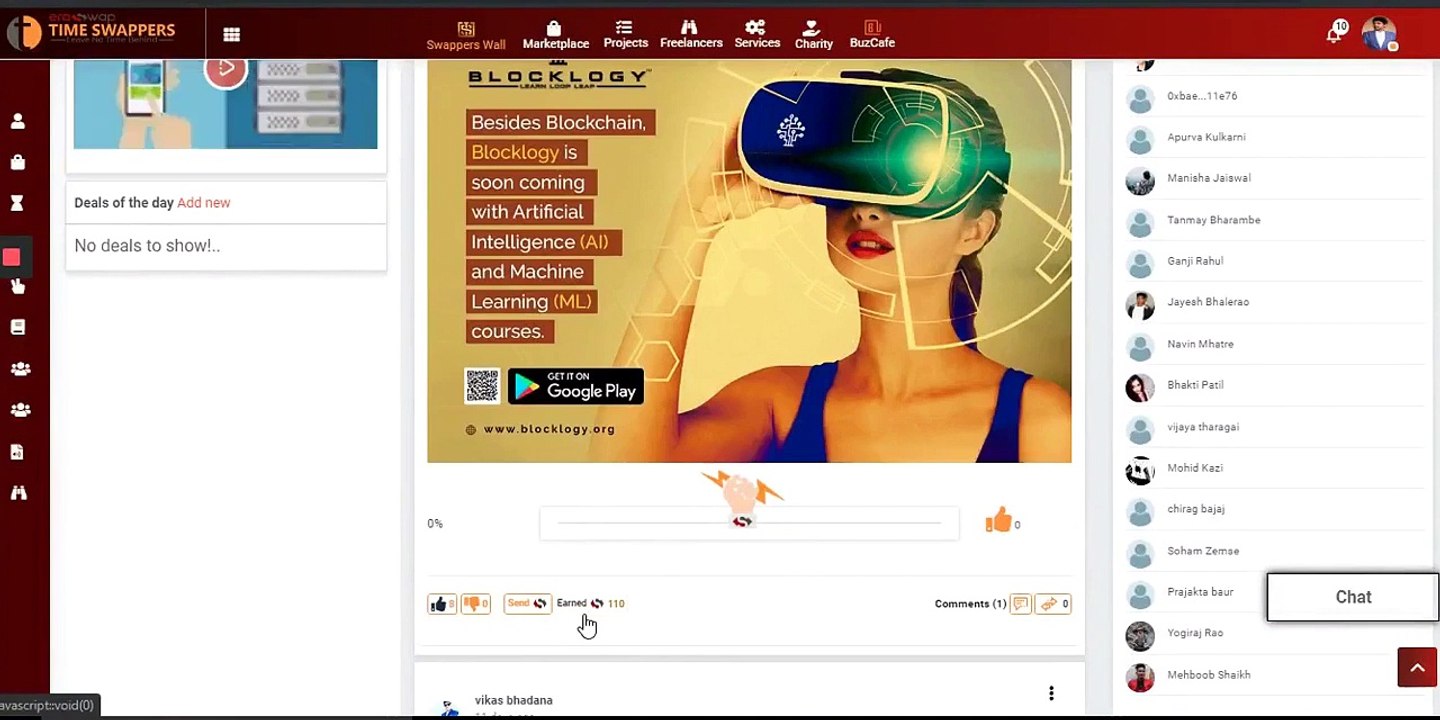Click the Google Play badge in post
This screenshot has width=1440, height=720.
(x=576, y=387)
